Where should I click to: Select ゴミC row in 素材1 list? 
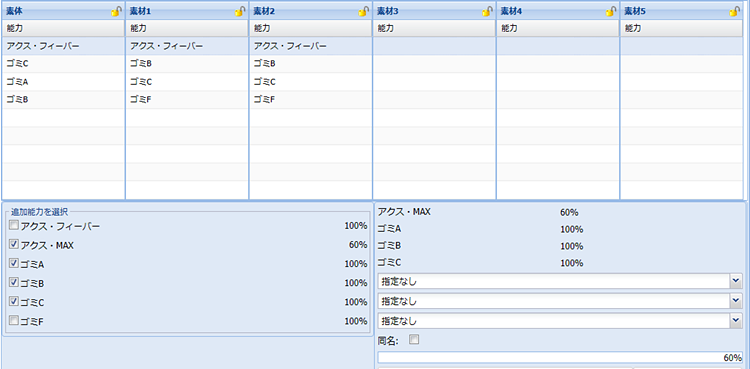(x=187, y=82)
